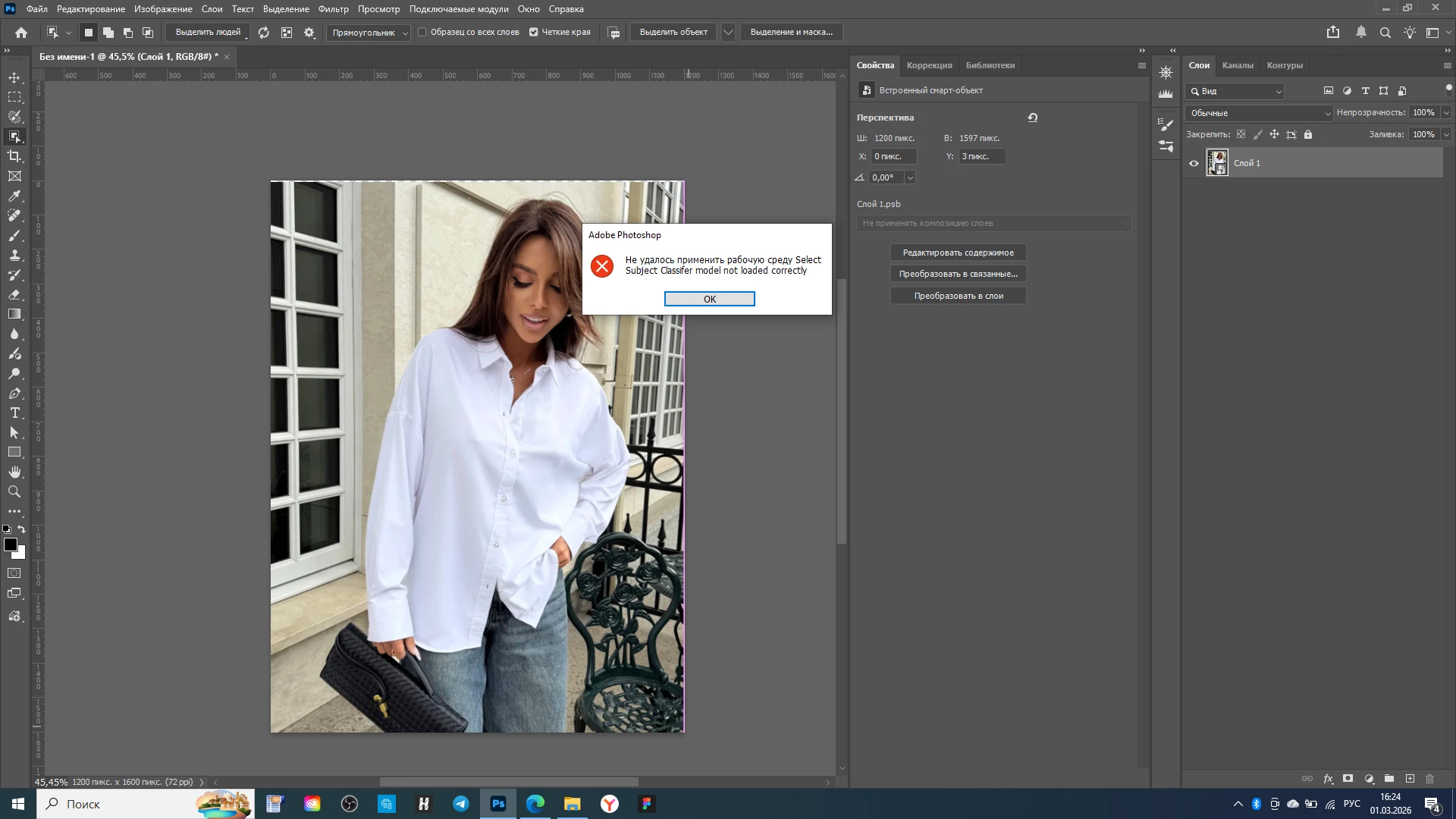Select the Crop tool
Image resolution: width=1456 pixels, height=819 pixels.
14,156
